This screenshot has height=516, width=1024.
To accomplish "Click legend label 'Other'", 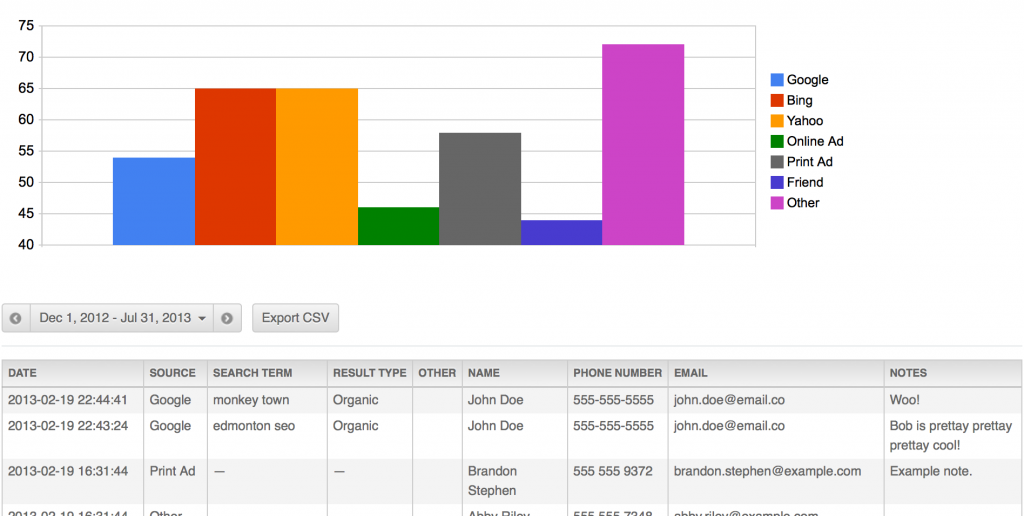I will click(803, 203).
